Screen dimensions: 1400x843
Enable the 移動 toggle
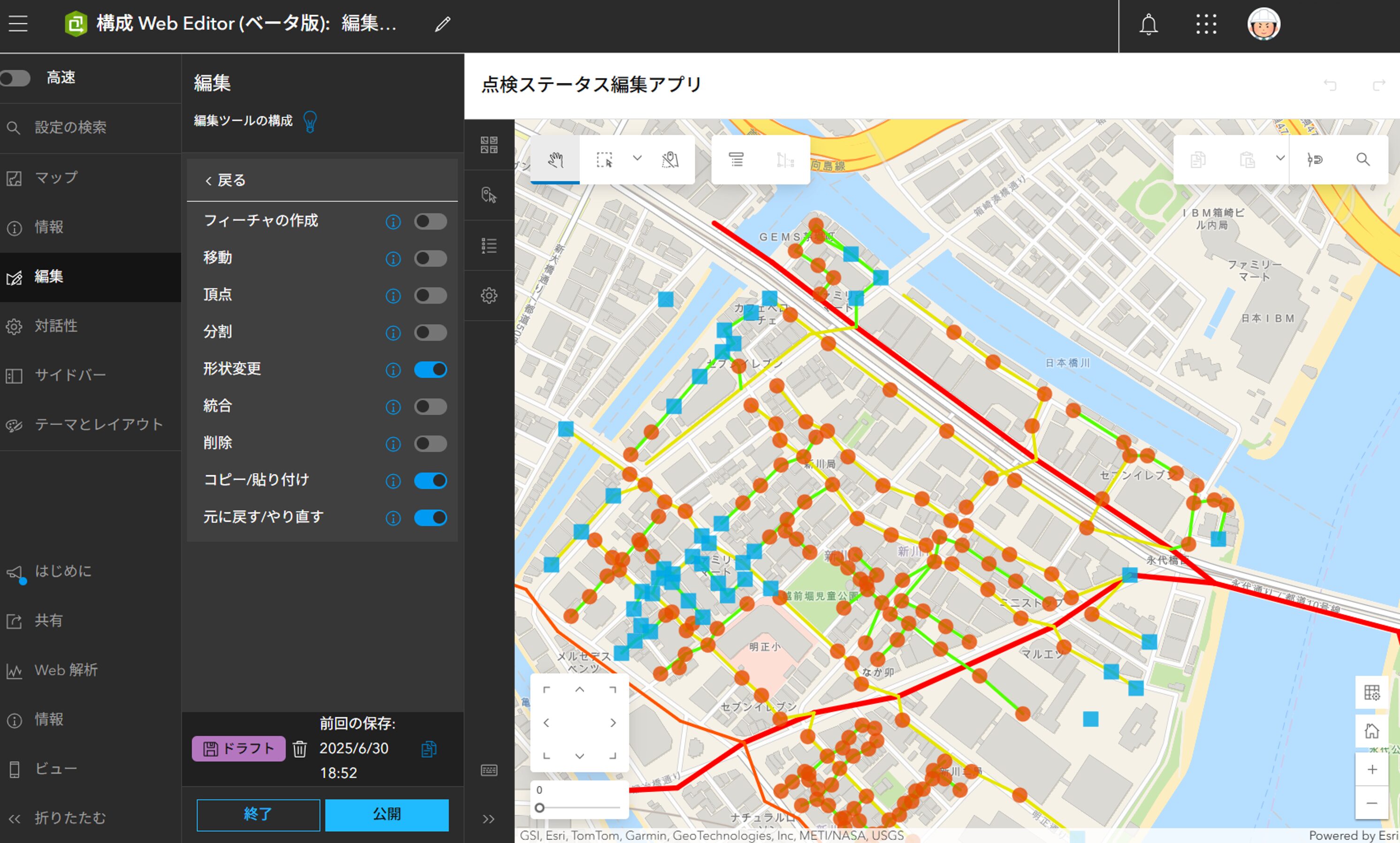[x=431, y=258]
